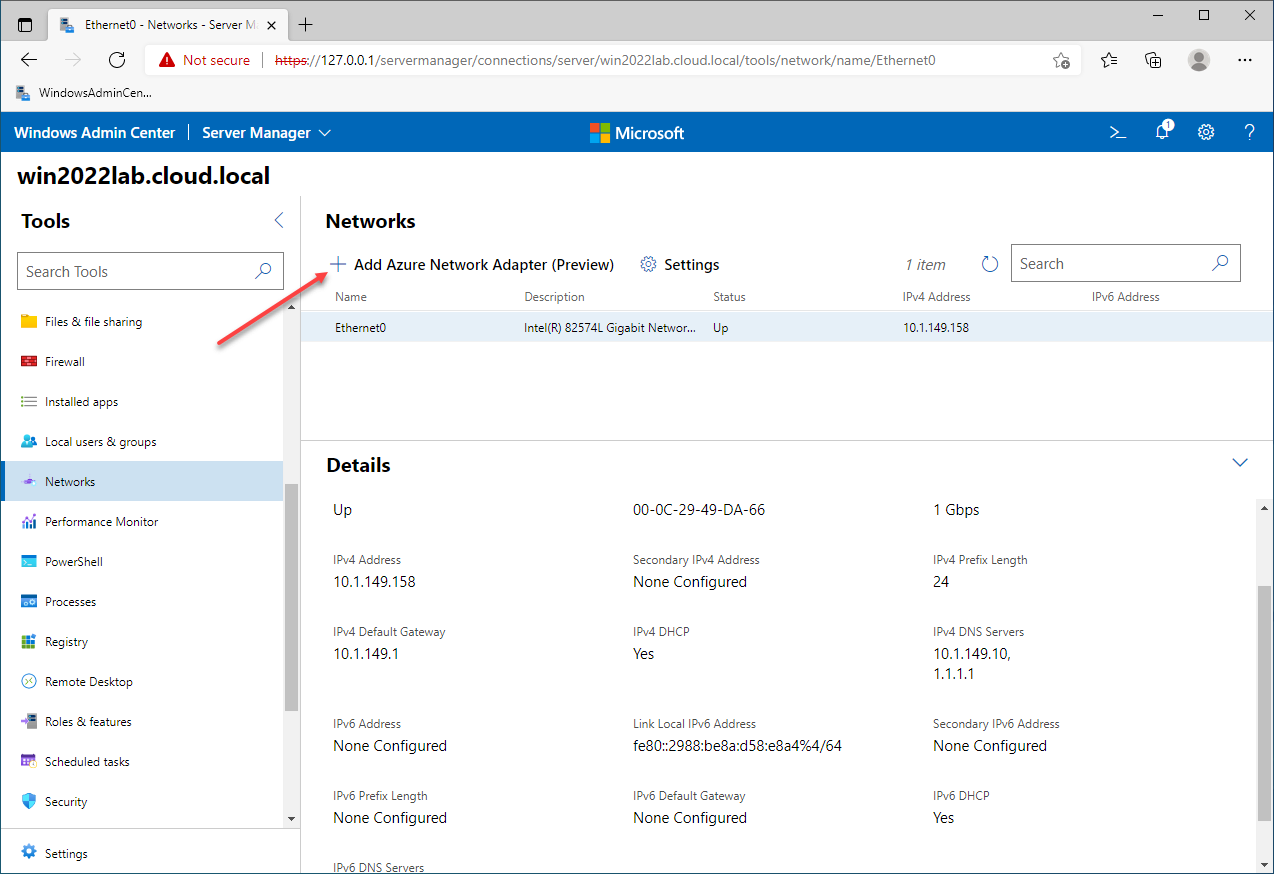Open browser Settings and more menu
Screen dimensions: 1274x874
(x=1245, y=60)
